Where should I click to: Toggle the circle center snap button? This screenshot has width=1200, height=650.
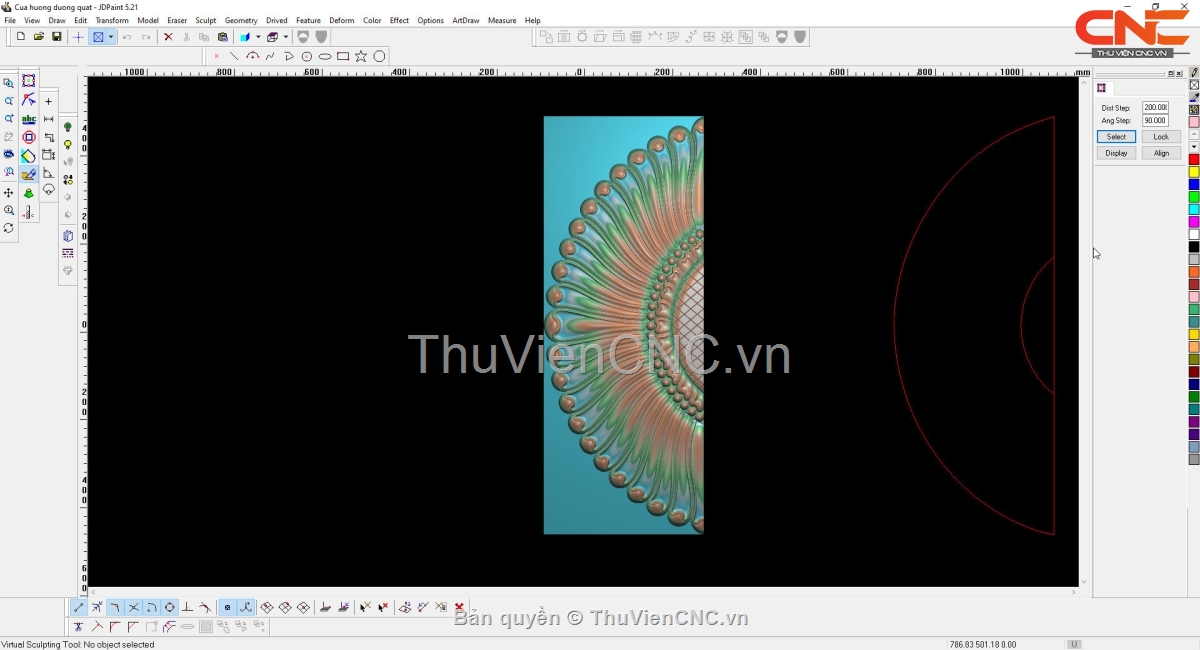(x=169, y=607)
